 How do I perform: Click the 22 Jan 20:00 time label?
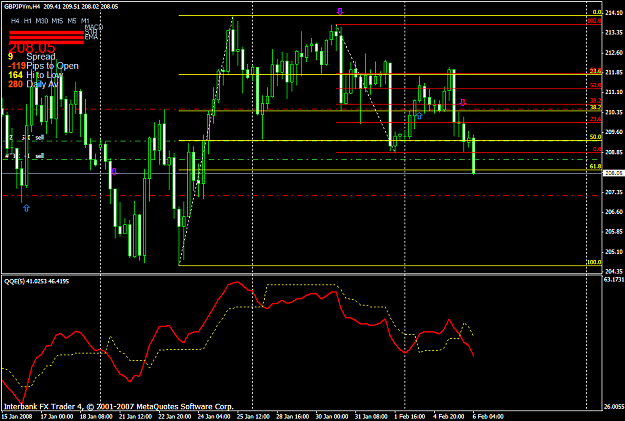[x=175, y=416]
